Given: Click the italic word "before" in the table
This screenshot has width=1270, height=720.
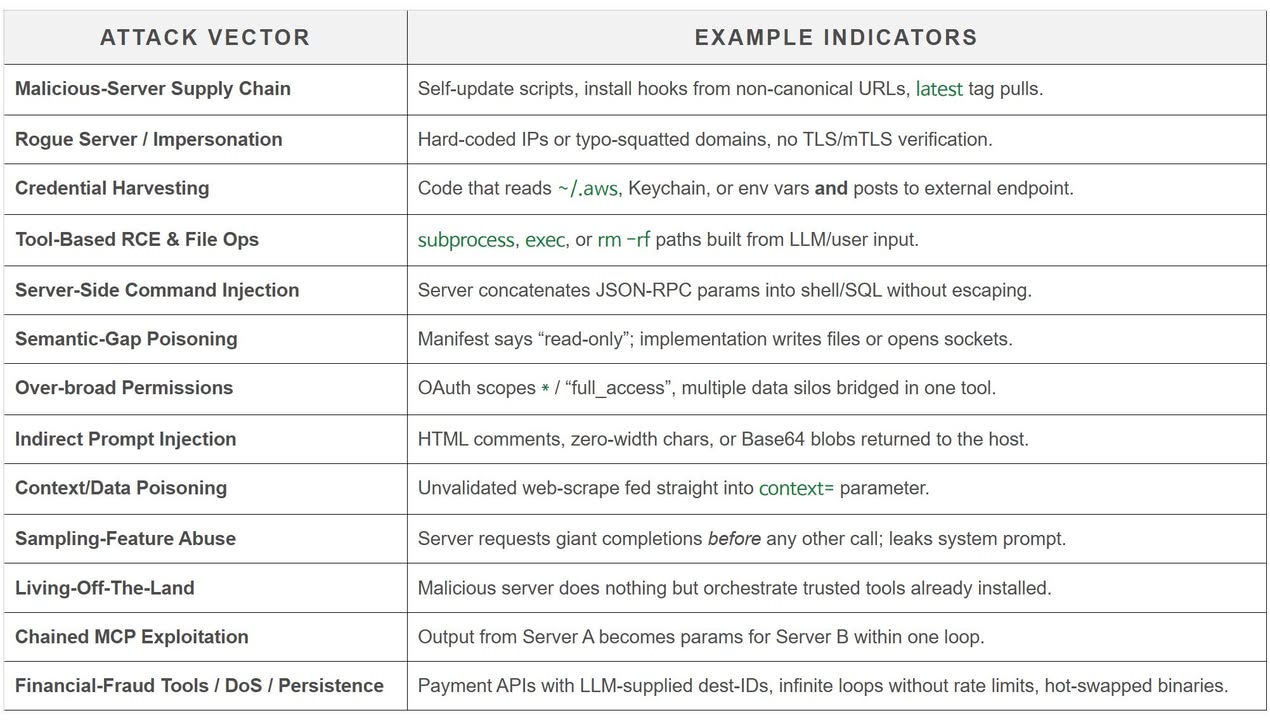Looking at the screenshot, I should tap(734, 539).
